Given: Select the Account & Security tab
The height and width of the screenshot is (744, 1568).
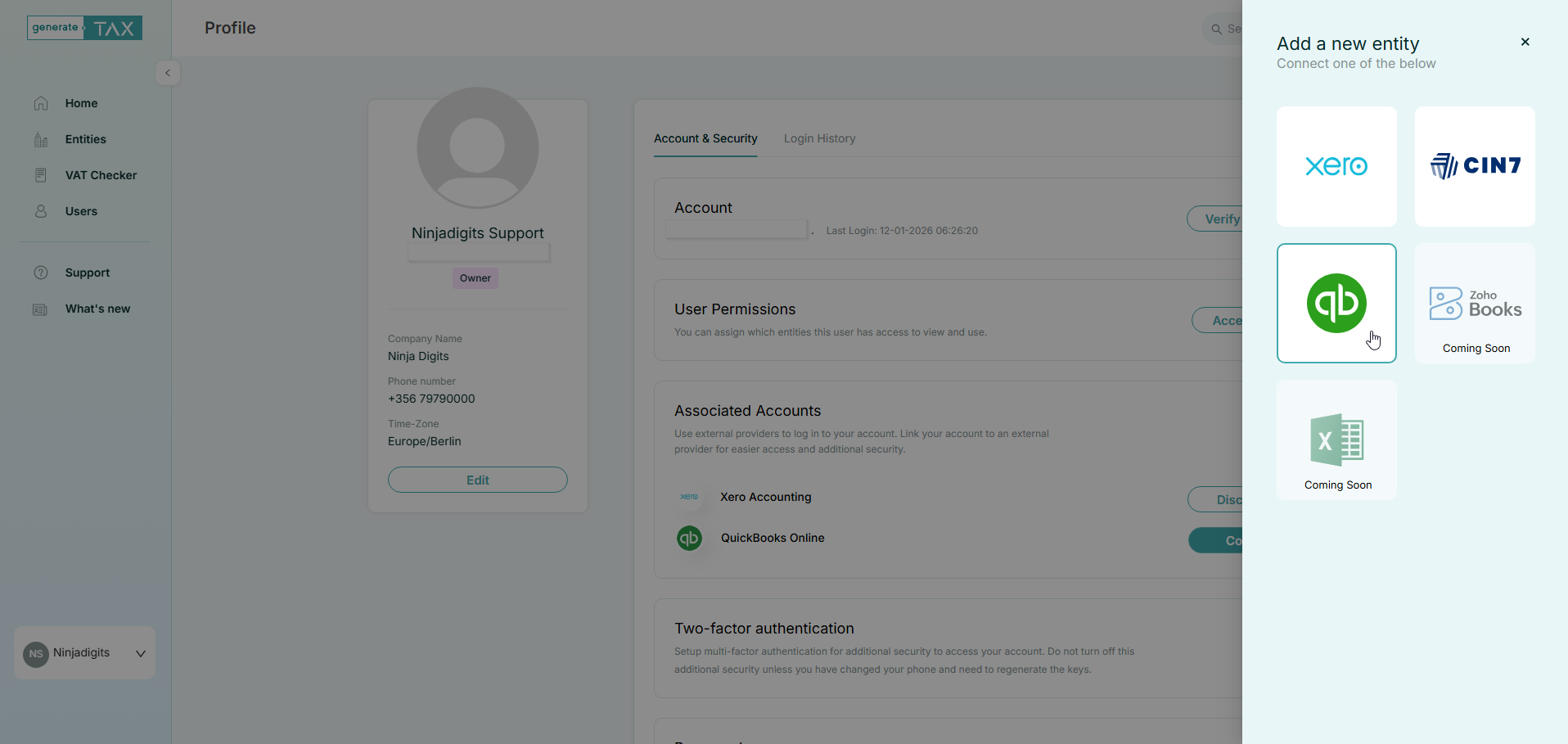Looking at the screenshot, I should pos(705,138).
